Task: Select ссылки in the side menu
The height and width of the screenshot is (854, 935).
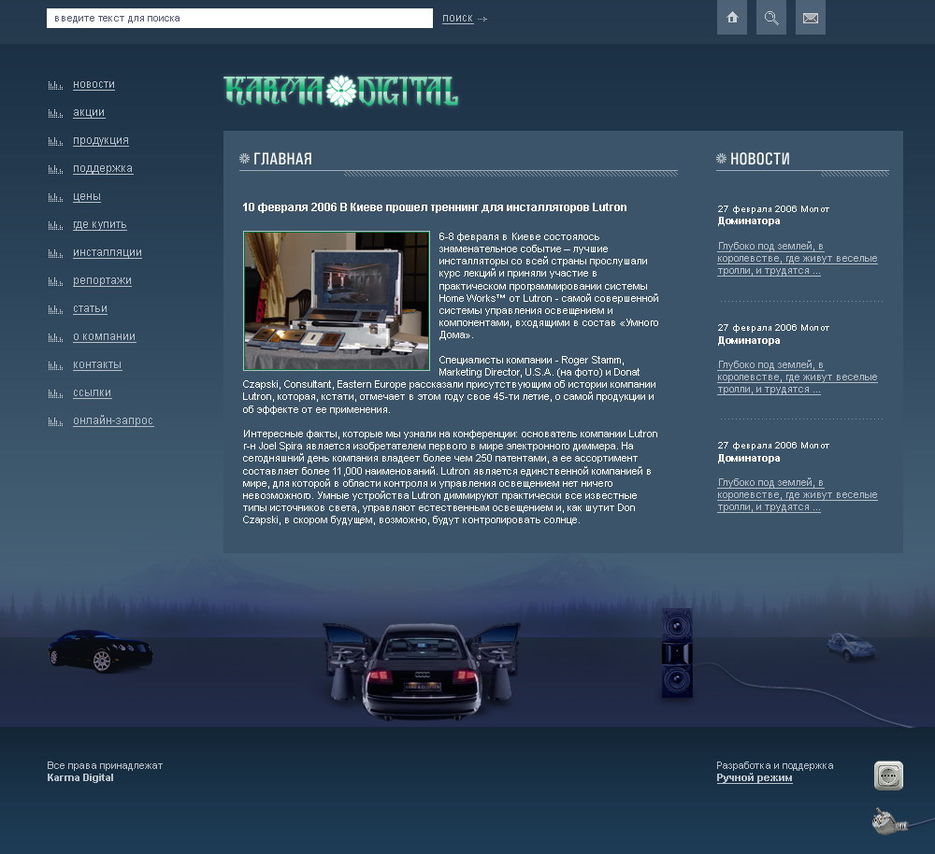Action: coord(92,393)
